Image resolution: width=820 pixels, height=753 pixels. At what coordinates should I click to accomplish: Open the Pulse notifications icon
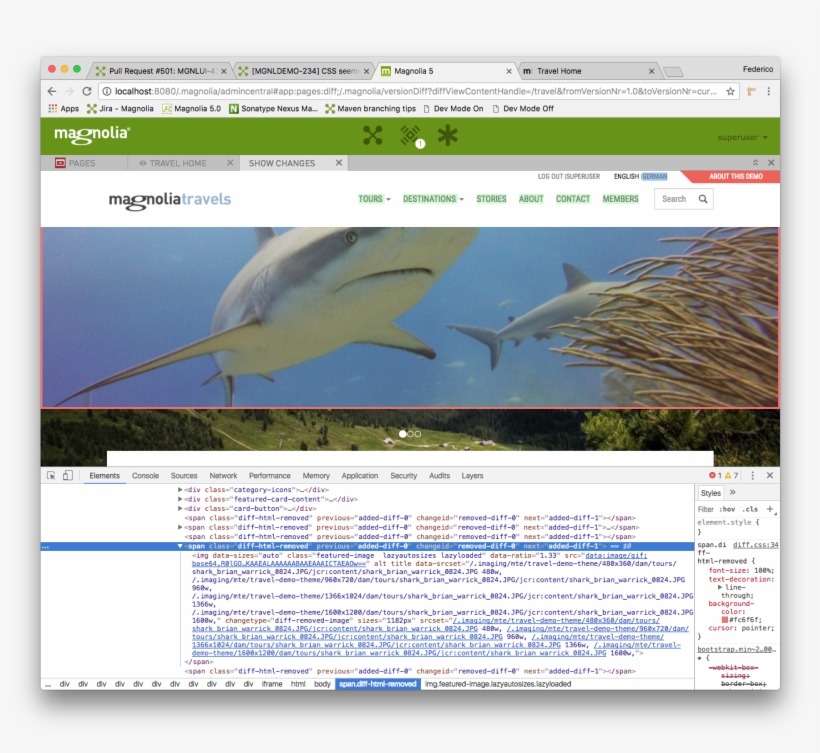click(410, 136)
